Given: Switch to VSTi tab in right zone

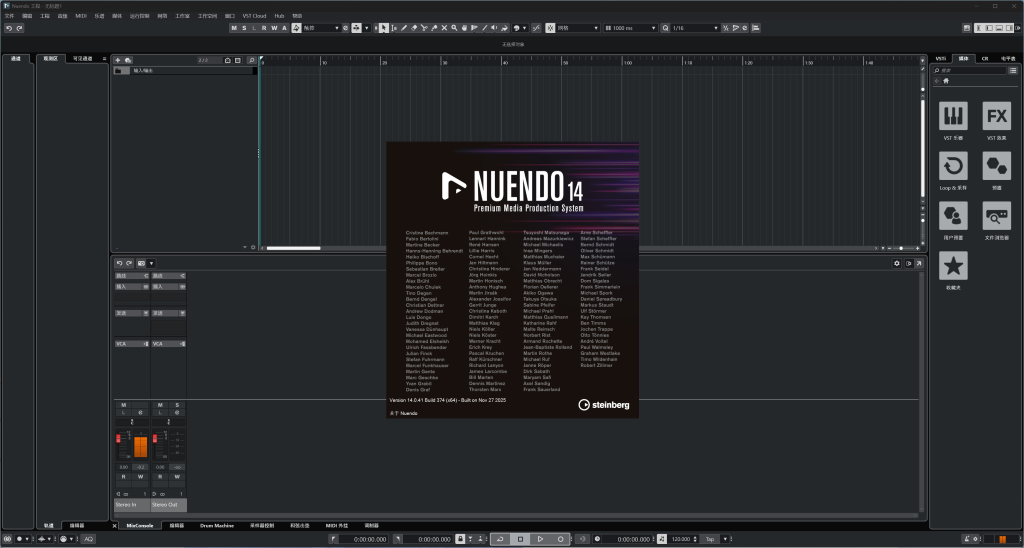Looking at the screenshot, I should tap(940, 58).
